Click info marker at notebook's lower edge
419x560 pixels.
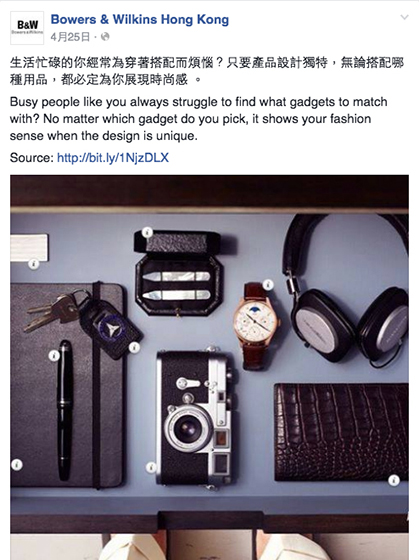pos(17,465)
